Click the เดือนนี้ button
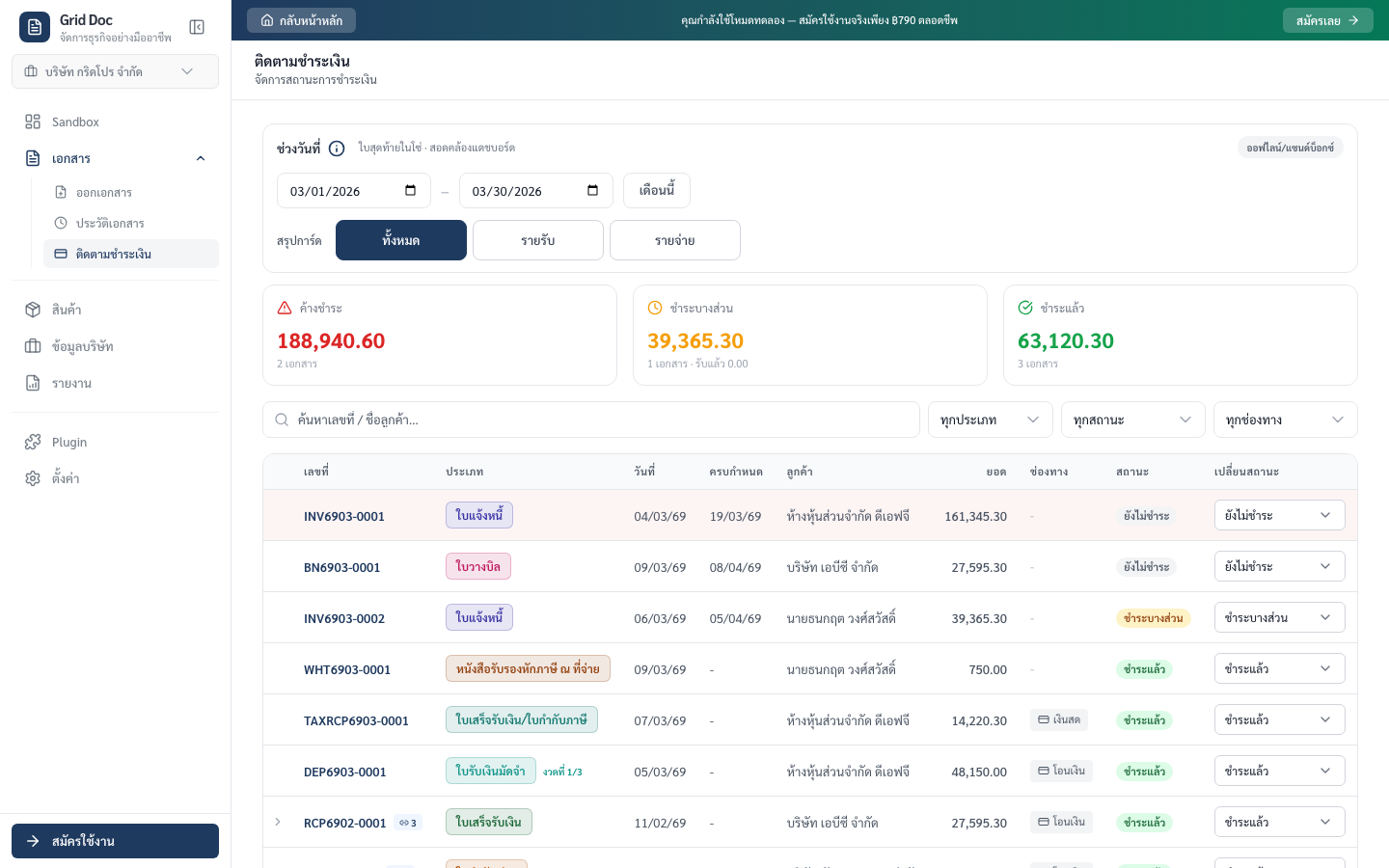 coord(656,191)
